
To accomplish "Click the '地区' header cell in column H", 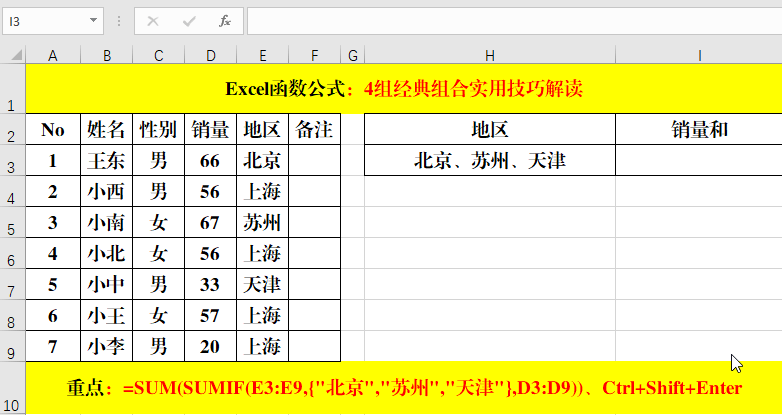I will (490, 129).
